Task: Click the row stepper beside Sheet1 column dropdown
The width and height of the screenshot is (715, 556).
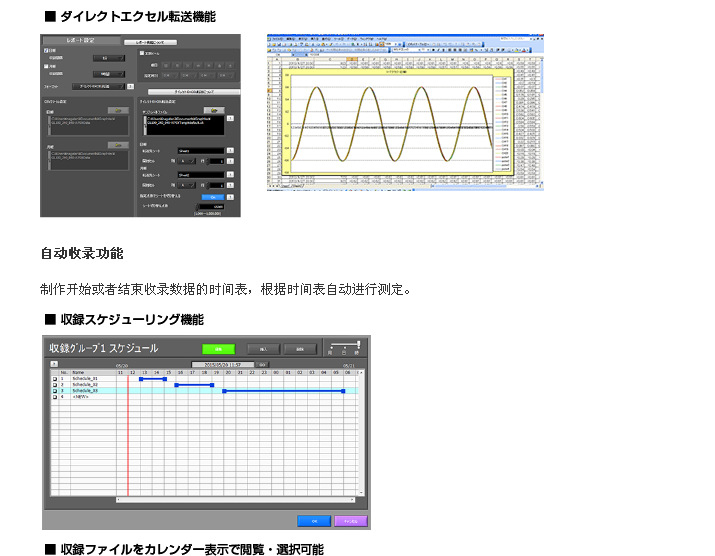Action: [208, 161]
